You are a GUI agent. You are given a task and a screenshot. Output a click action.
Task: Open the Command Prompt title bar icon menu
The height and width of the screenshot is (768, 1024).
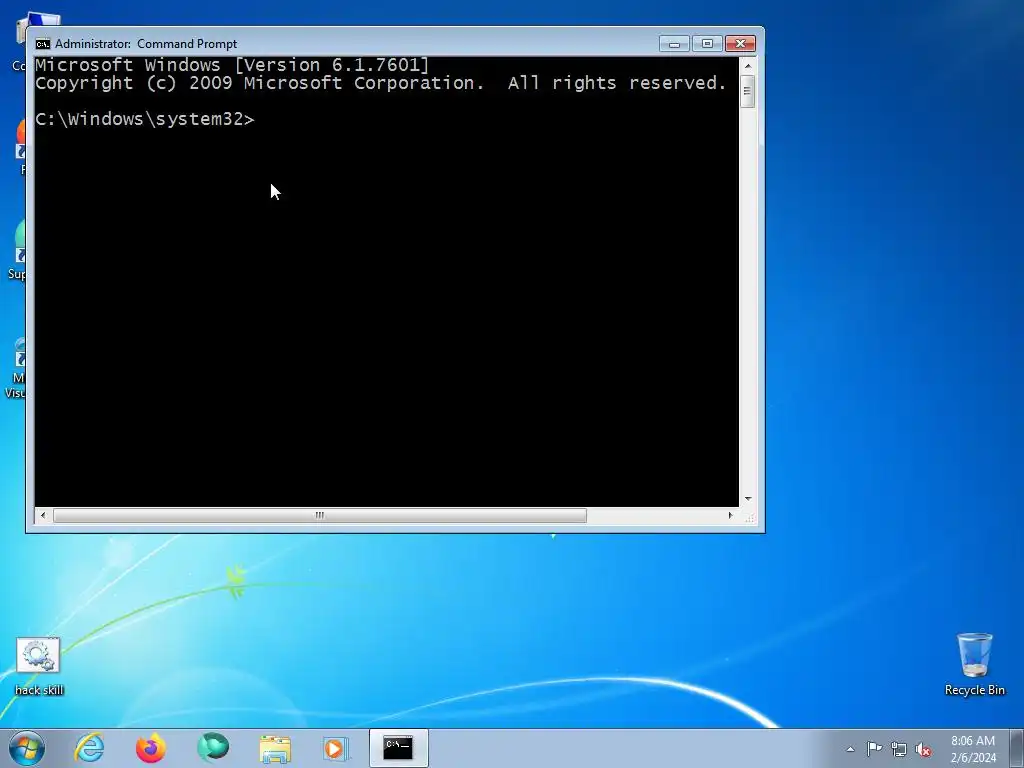click(43, 44)
